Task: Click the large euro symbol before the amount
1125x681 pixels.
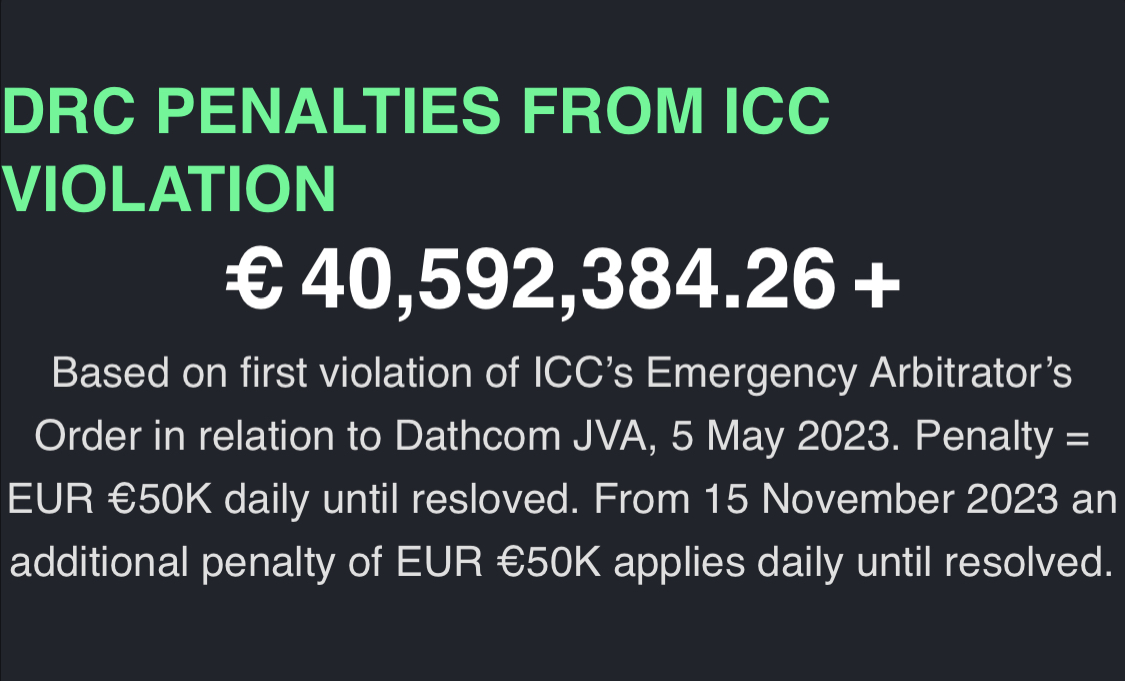Action: (253, 278)
